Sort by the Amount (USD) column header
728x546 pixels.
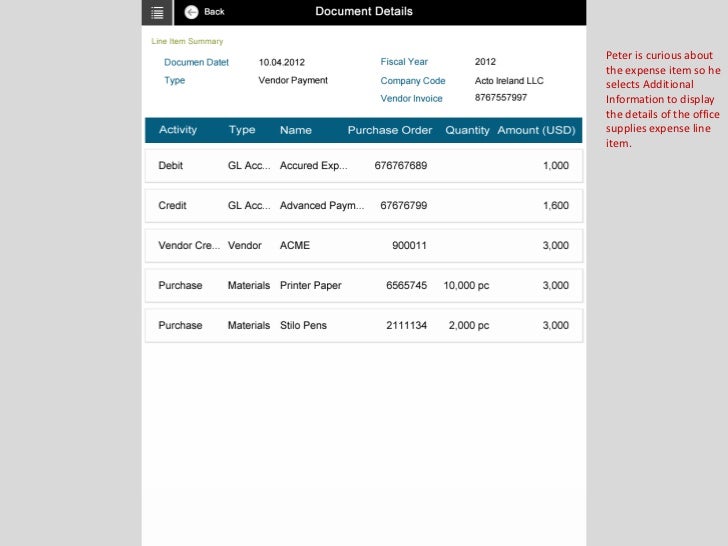point(536,130)
